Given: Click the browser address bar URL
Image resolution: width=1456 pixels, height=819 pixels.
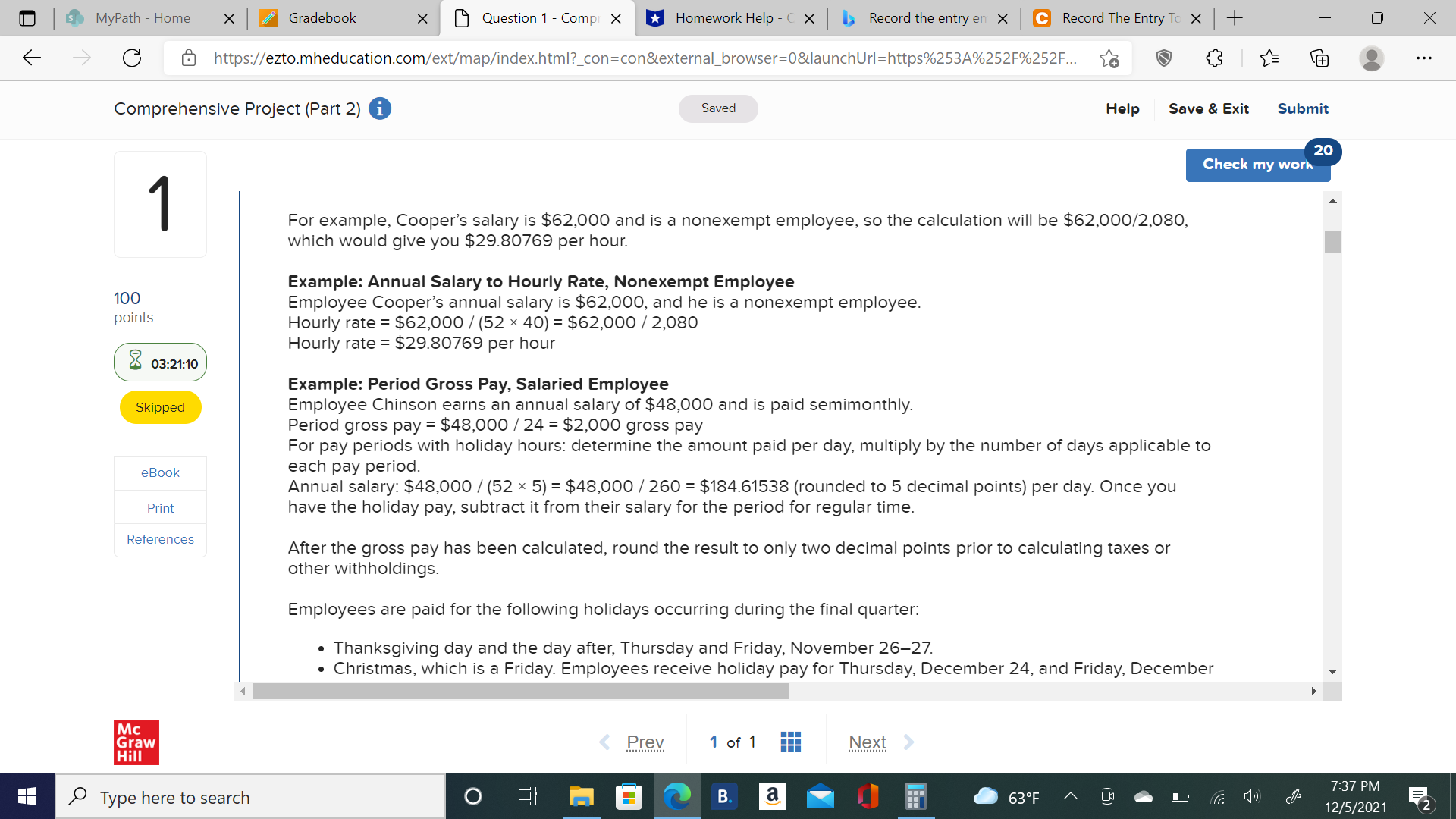Looking at the screenshot, I should click(645, 58).
